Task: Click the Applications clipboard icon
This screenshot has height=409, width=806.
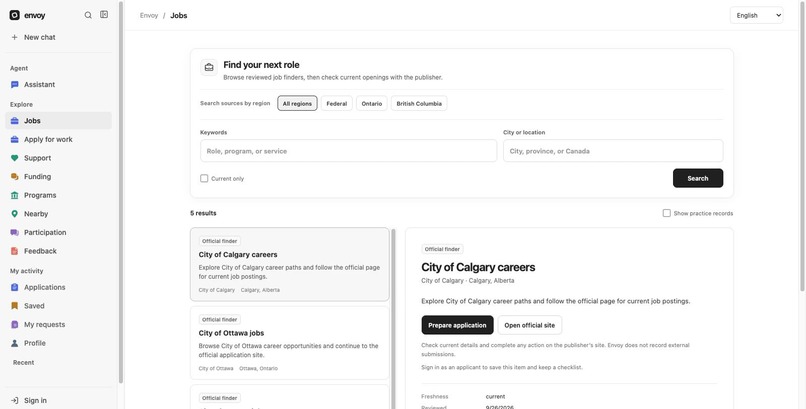Action: pyautogui.click(x=14, y=288)
